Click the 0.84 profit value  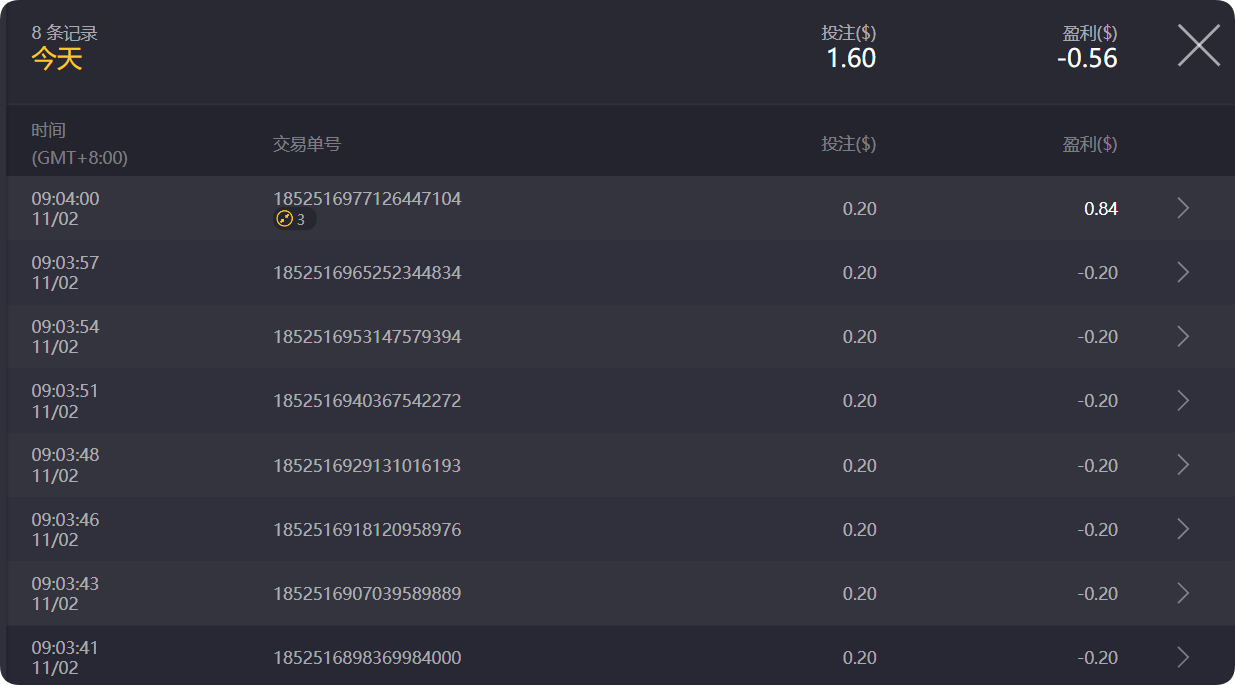coord(1100,209)
